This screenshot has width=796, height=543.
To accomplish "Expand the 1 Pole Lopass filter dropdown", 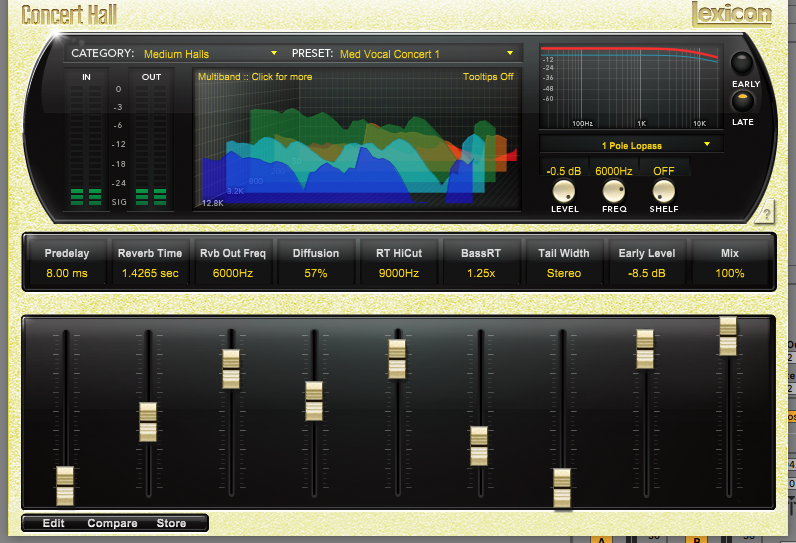I will pyautogui.click(x=707, y=145).
